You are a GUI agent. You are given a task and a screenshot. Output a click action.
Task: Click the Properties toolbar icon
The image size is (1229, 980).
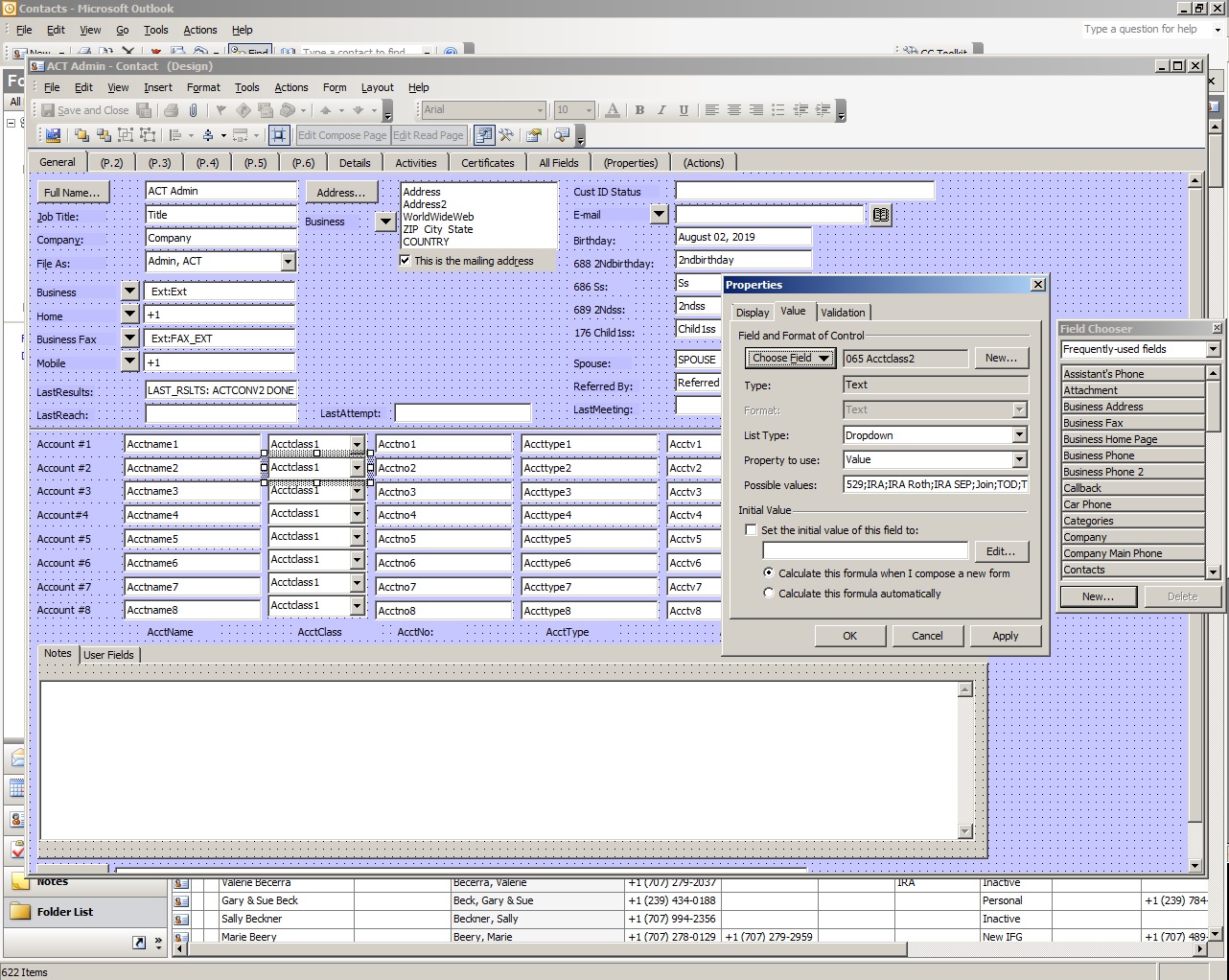534,135
